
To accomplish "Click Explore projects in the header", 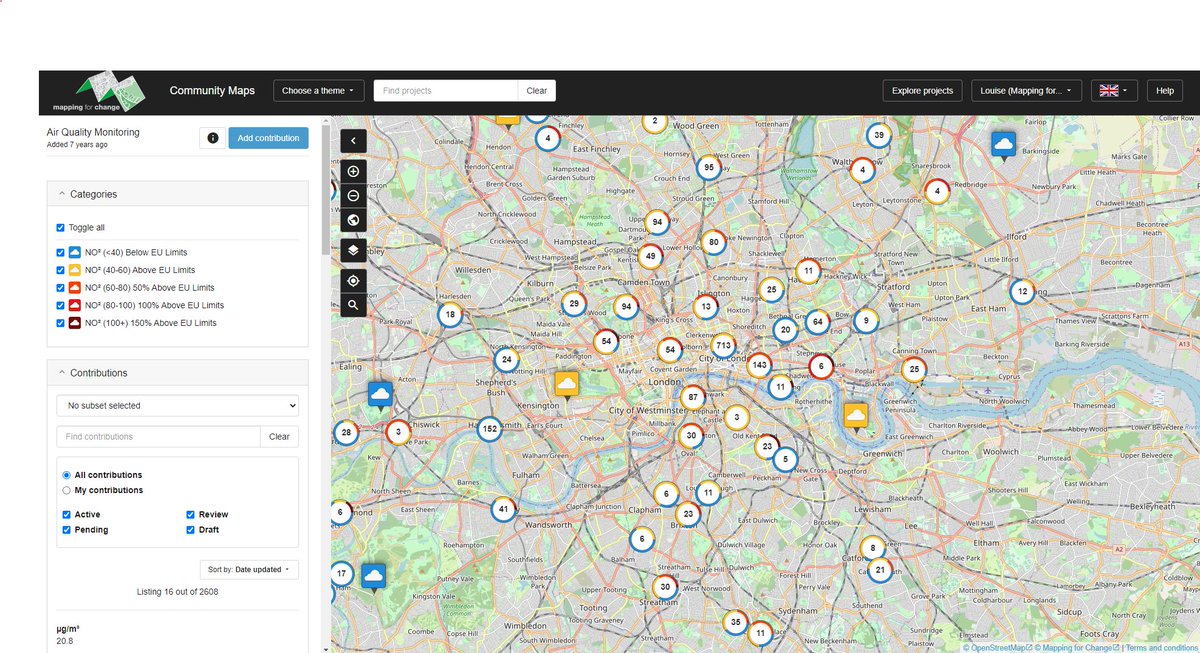I will (x=923, y=91).
